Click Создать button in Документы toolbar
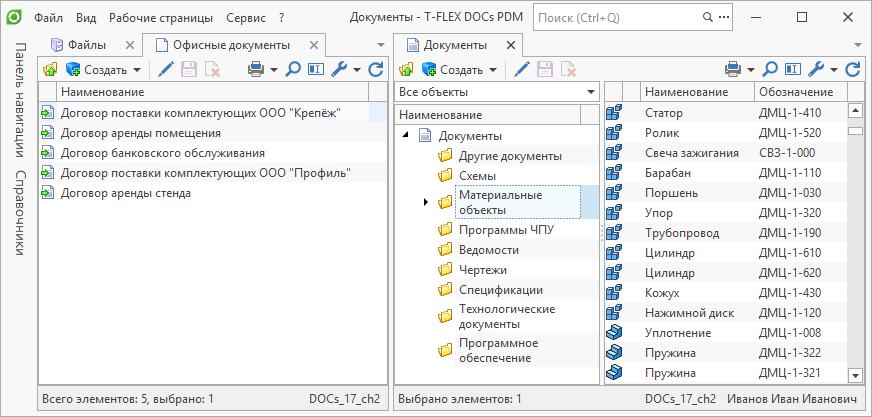 point(453,70)
